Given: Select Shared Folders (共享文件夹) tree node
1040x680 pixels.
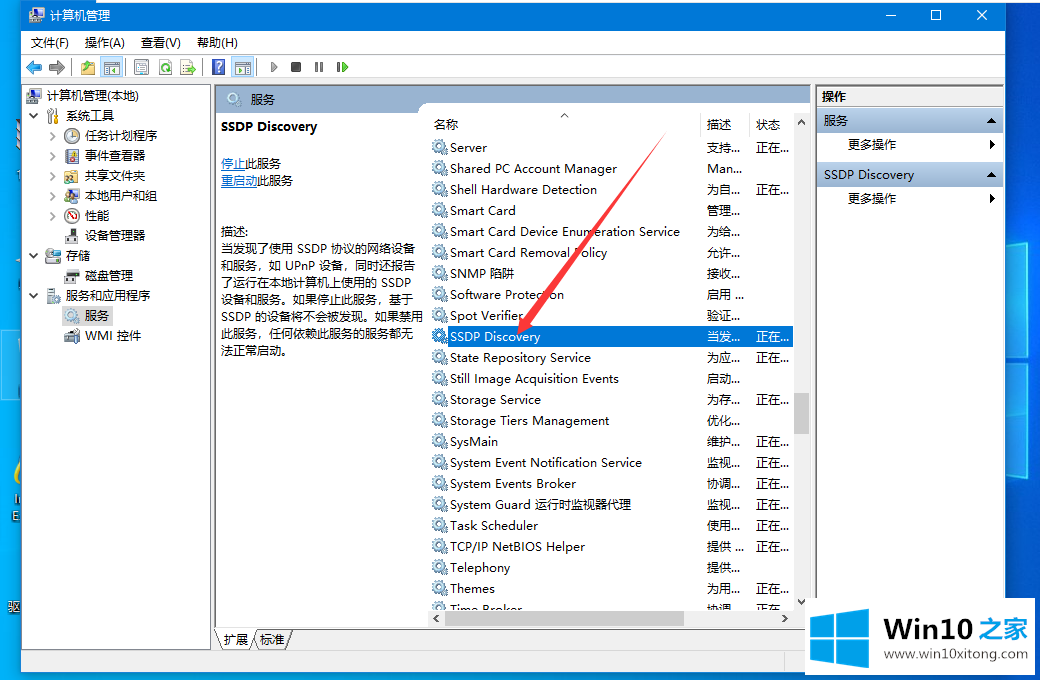Looking at the screenshot, I should pyautogui.click(x=115, y=176).
